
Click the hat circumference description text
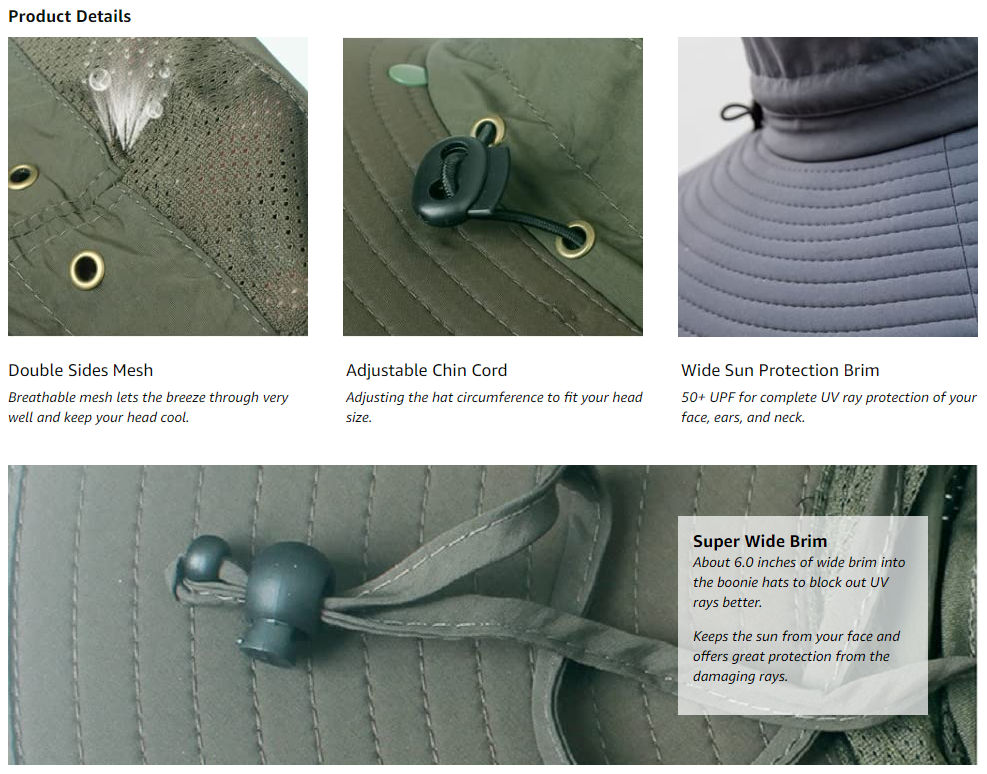coord(494,407)
